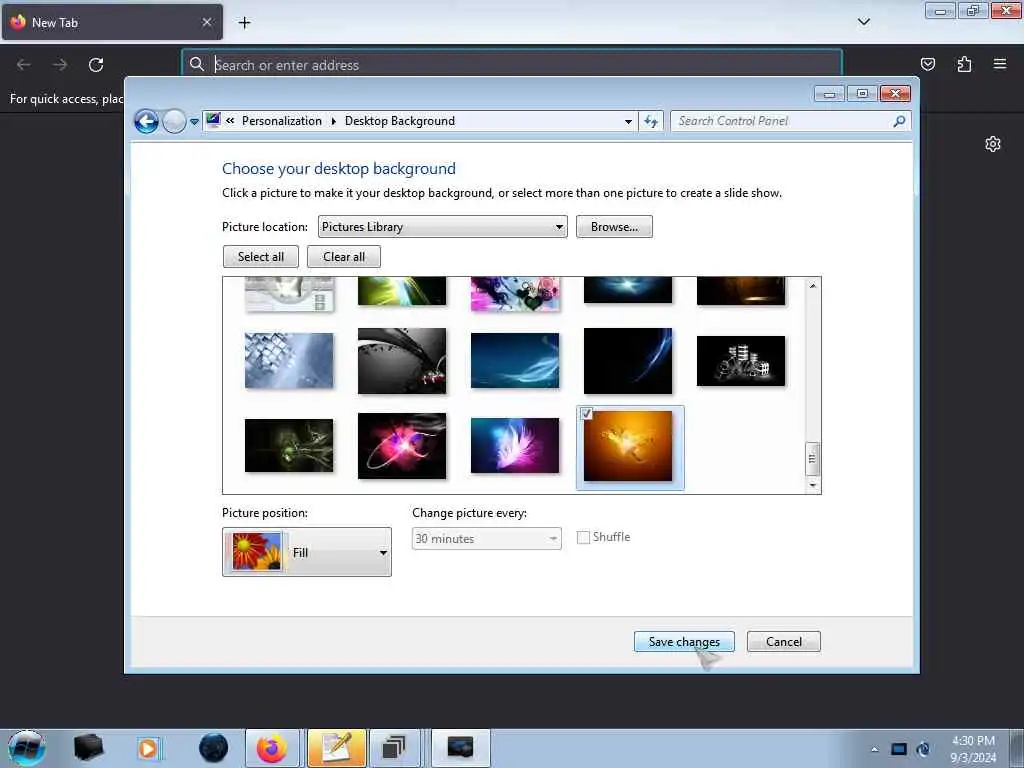This screenshot has height=768, width=1024.
Task: Close the Firefox New Tab tab
Action: [207, 22]
